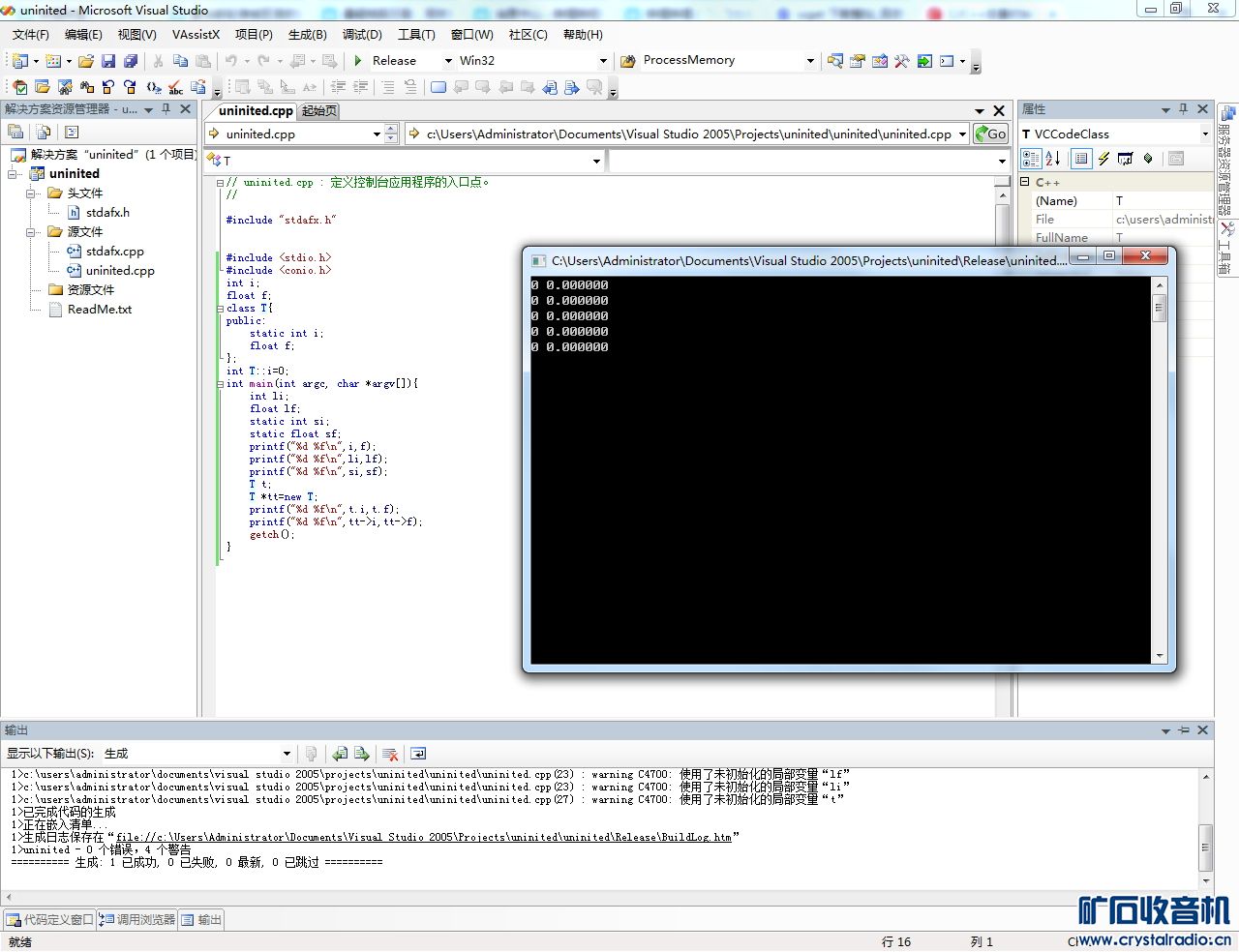Click the Copy icon in the standard toolbar
The width and height of the screenshot is (1239, 952).
pos(180,61)
